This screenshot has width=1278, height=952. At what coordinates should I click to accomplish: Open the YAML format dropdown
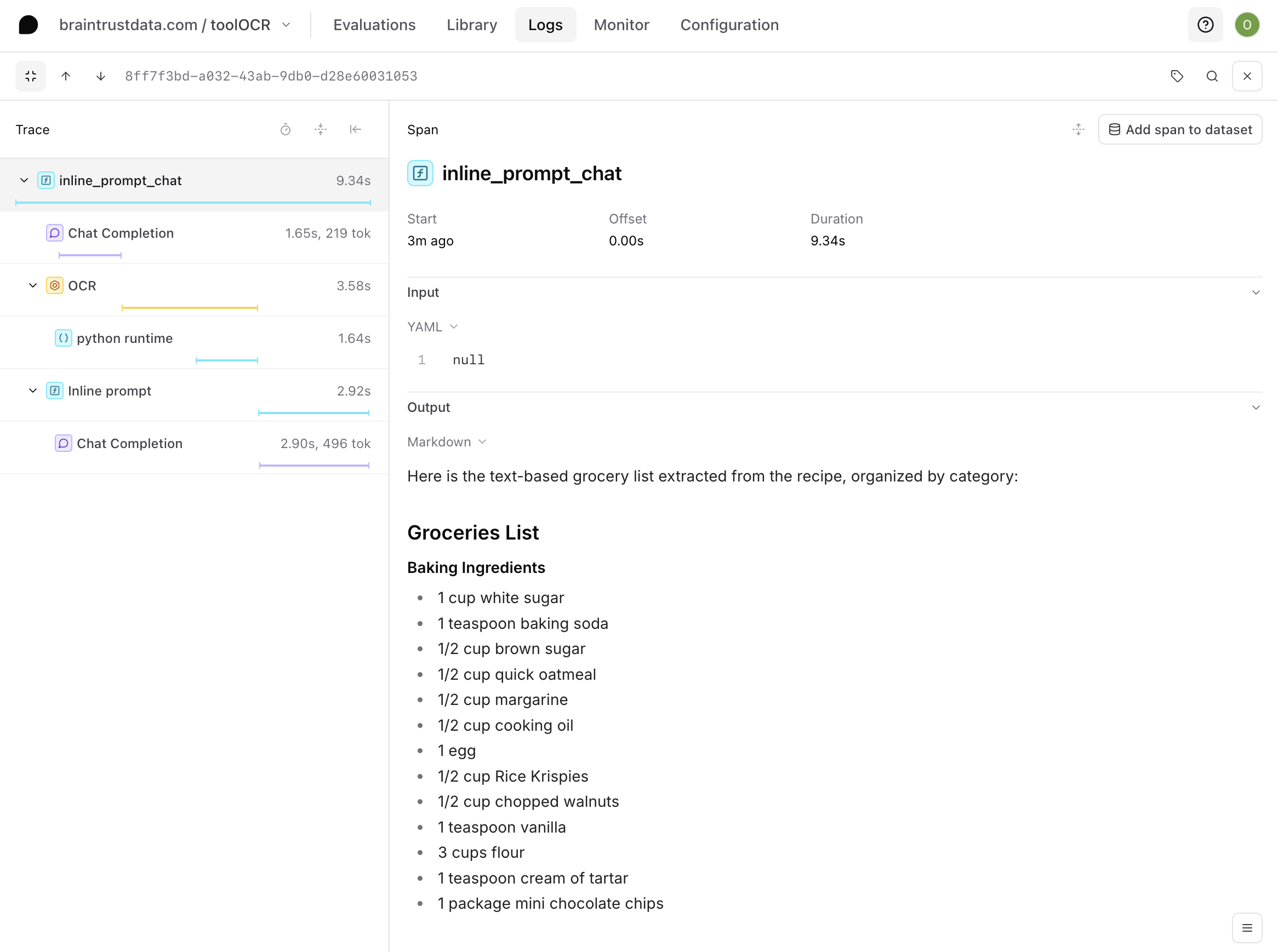pos(432,327)
